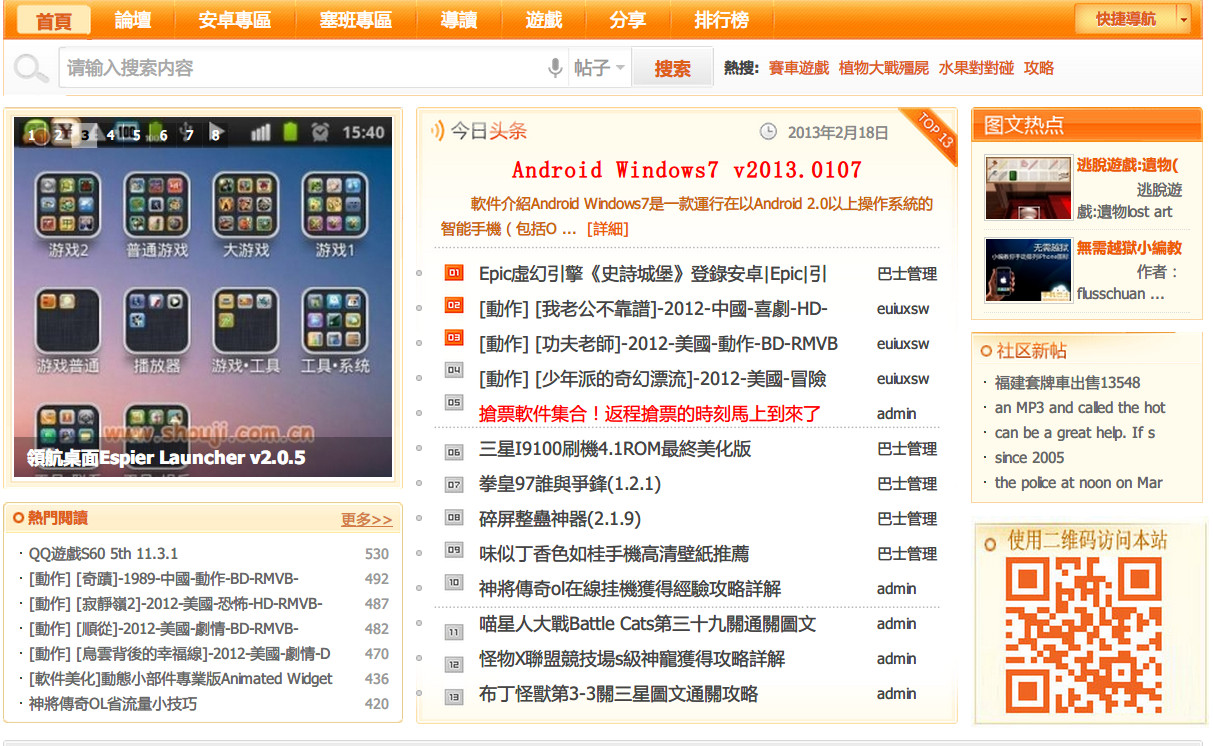This screenshot has width=1213, height=746.
Task: Open 拳皇97誰與爭鋒(1.2.1) article
Action: (x=570, y=484)
